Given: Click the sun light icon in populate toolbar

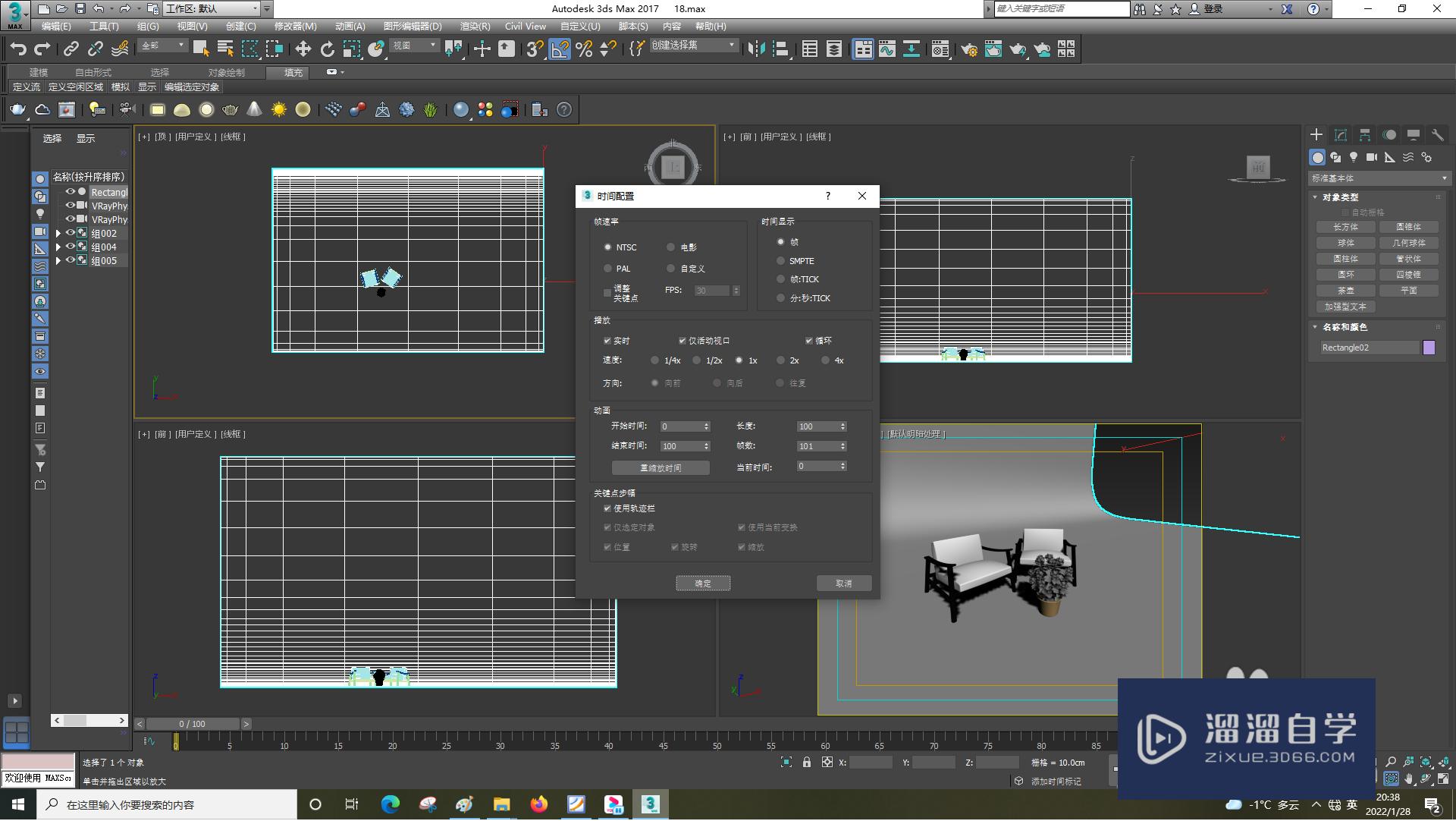Looking at the screenshot, I should 279,110.
